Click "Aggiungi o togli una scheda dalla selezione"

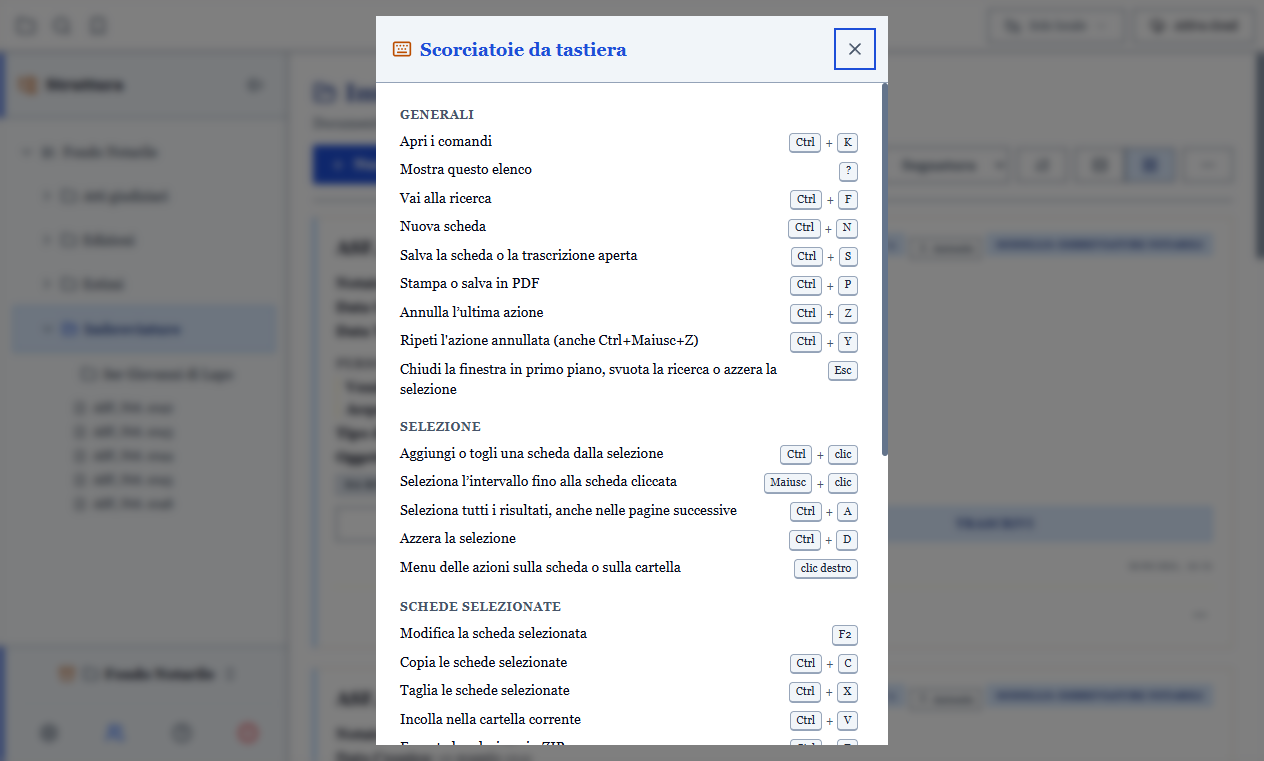[x=532, y=454]
